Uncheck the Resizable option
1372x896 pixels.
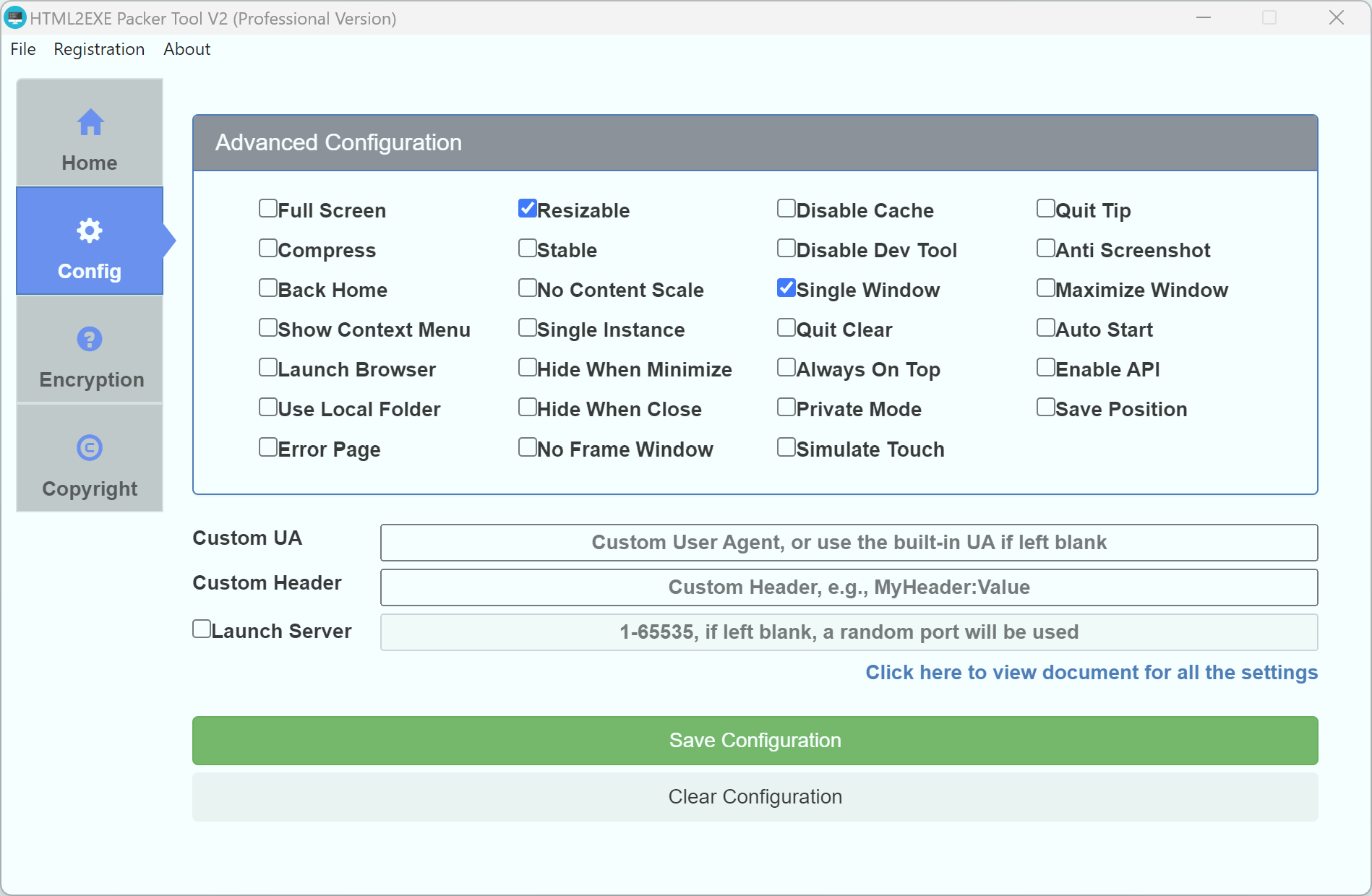click(527, 208)
